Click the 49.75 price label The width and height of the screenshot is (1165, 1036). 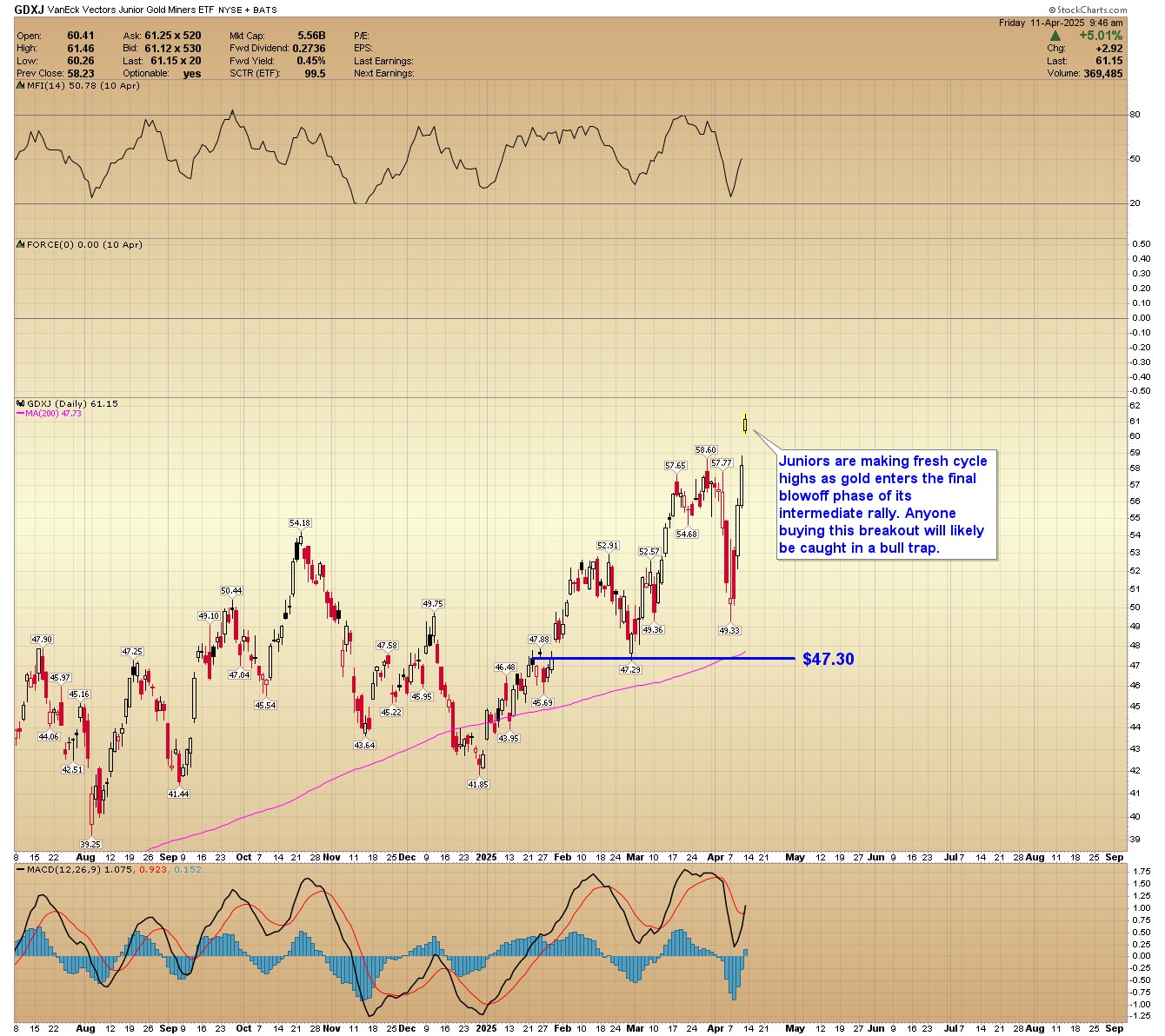point(433,604)
